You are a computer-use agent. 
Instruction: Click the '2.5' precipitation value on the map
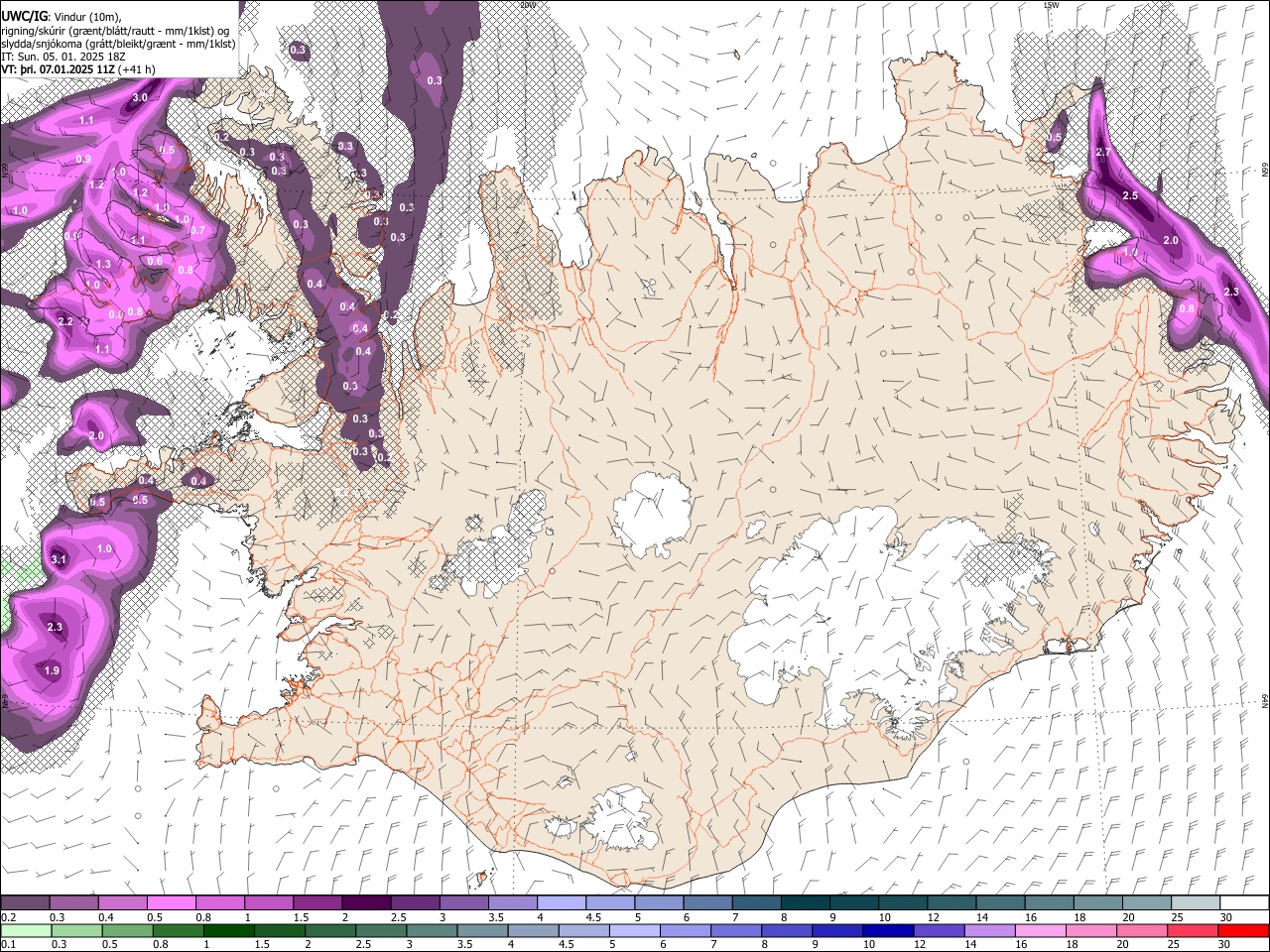pos(1130,195)
